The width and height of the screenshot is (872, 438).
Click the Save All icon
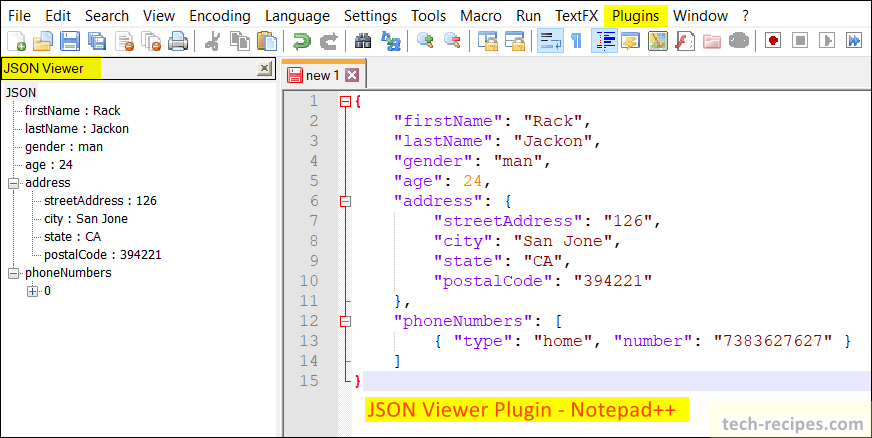97,41
